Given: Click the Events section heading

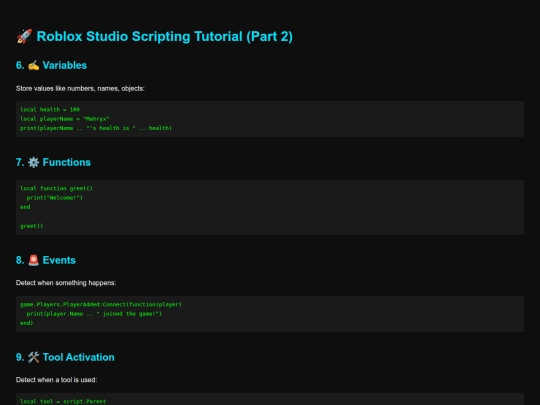Looking at the screenshot, I should [46, 260].
